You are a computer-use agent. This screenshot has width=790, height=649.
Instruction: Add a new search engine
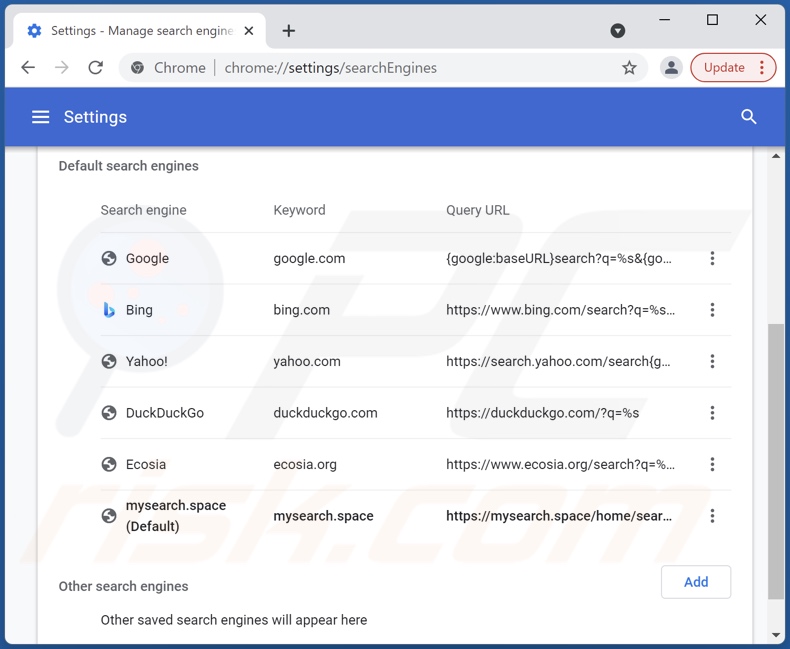point(696,582)
